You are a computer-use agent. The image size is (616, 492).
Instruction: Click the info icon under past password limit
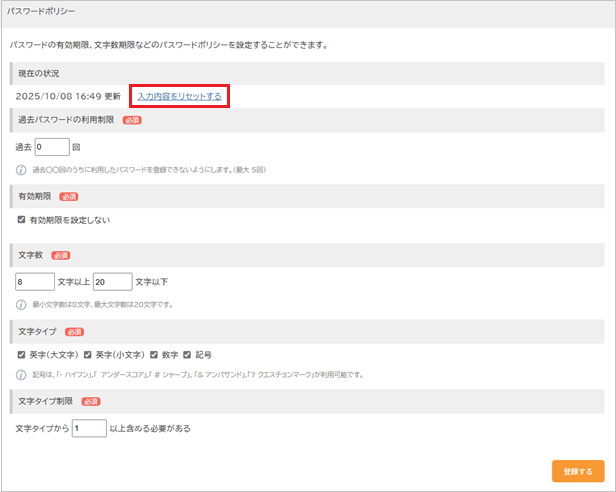point(21,170)
